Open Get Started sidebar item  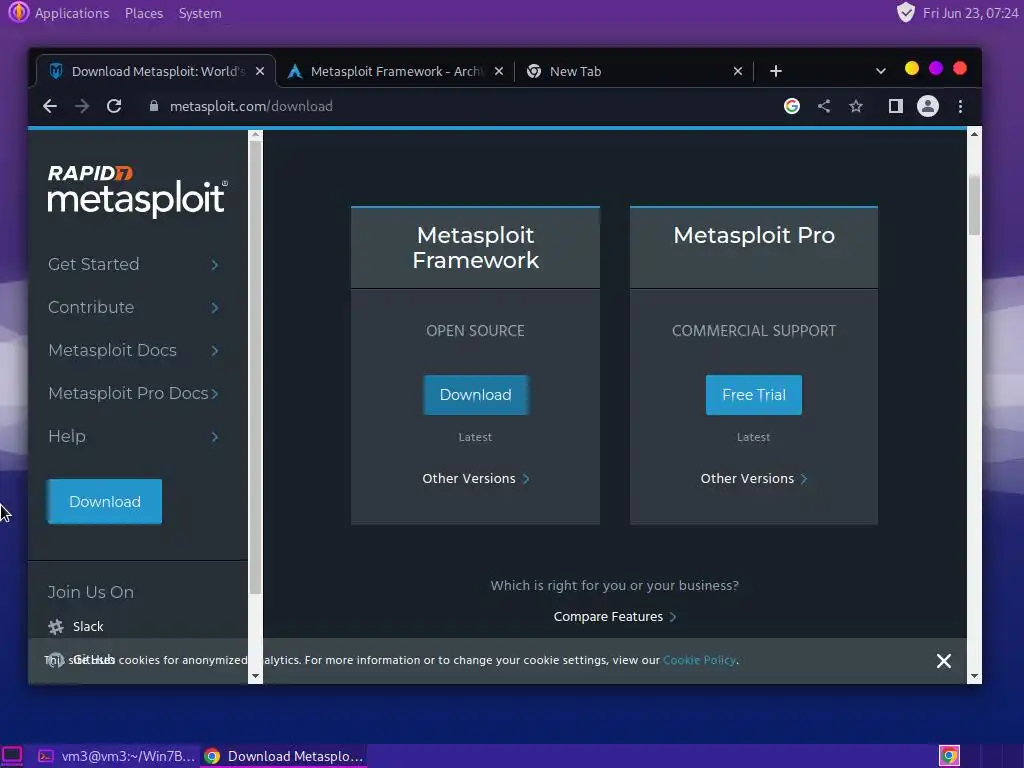(93, 264)
